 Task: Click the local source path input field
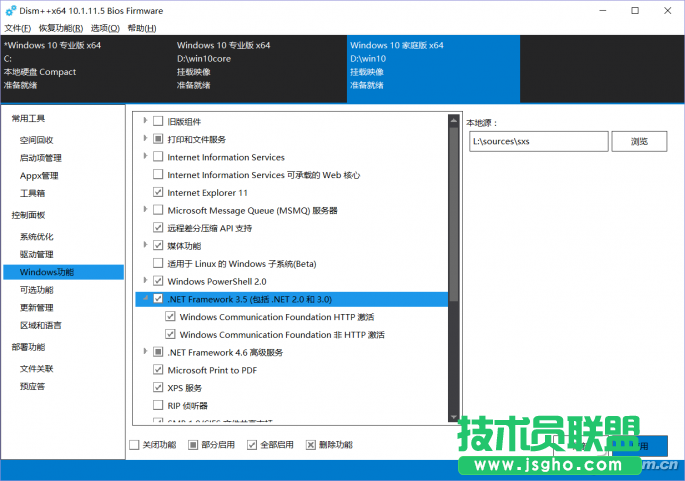[x=538, y=141]
